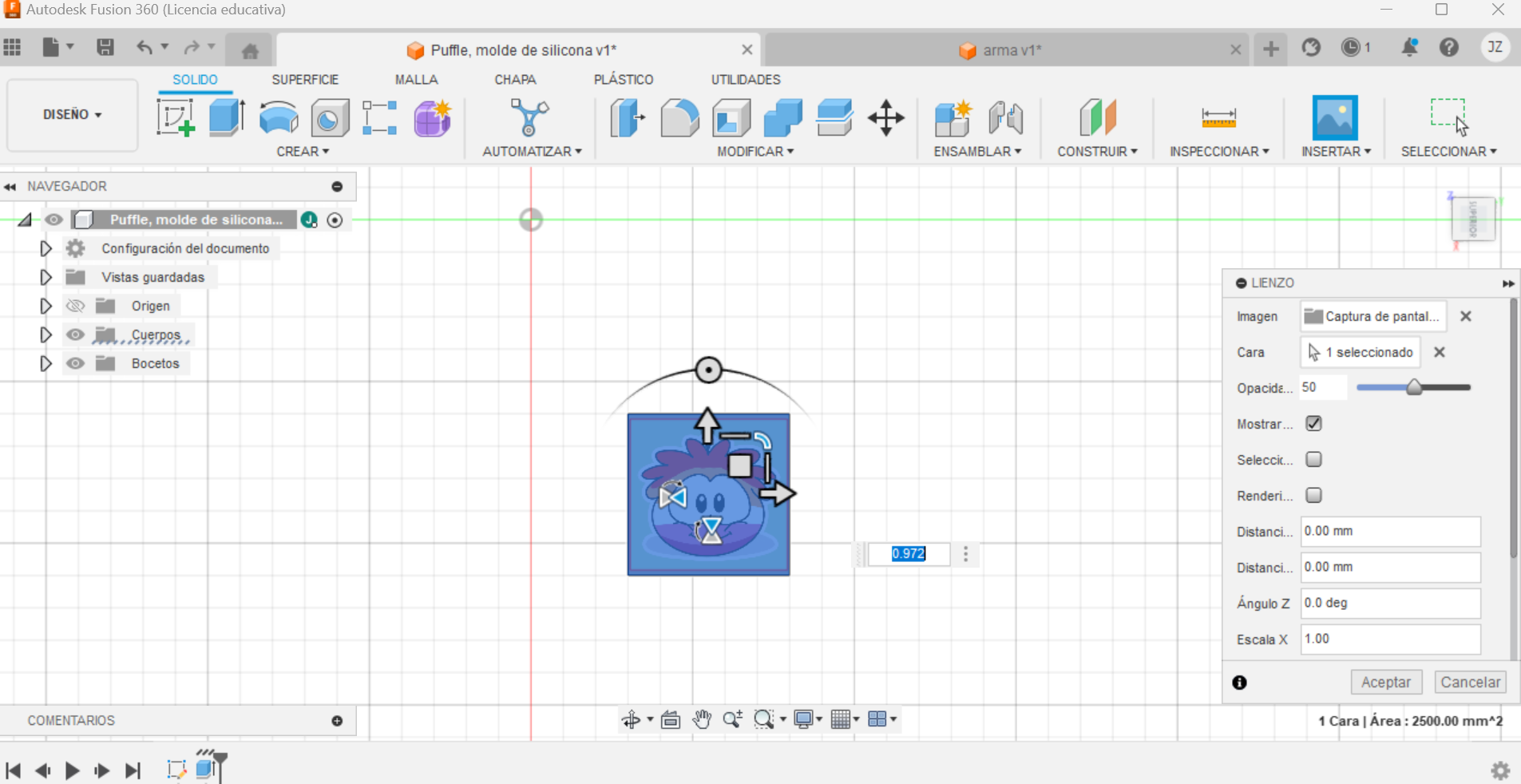1521x784 pixels.
Task: Open the INSPECCIONAR dropdown menu
Action: [x=1219, y=151]
